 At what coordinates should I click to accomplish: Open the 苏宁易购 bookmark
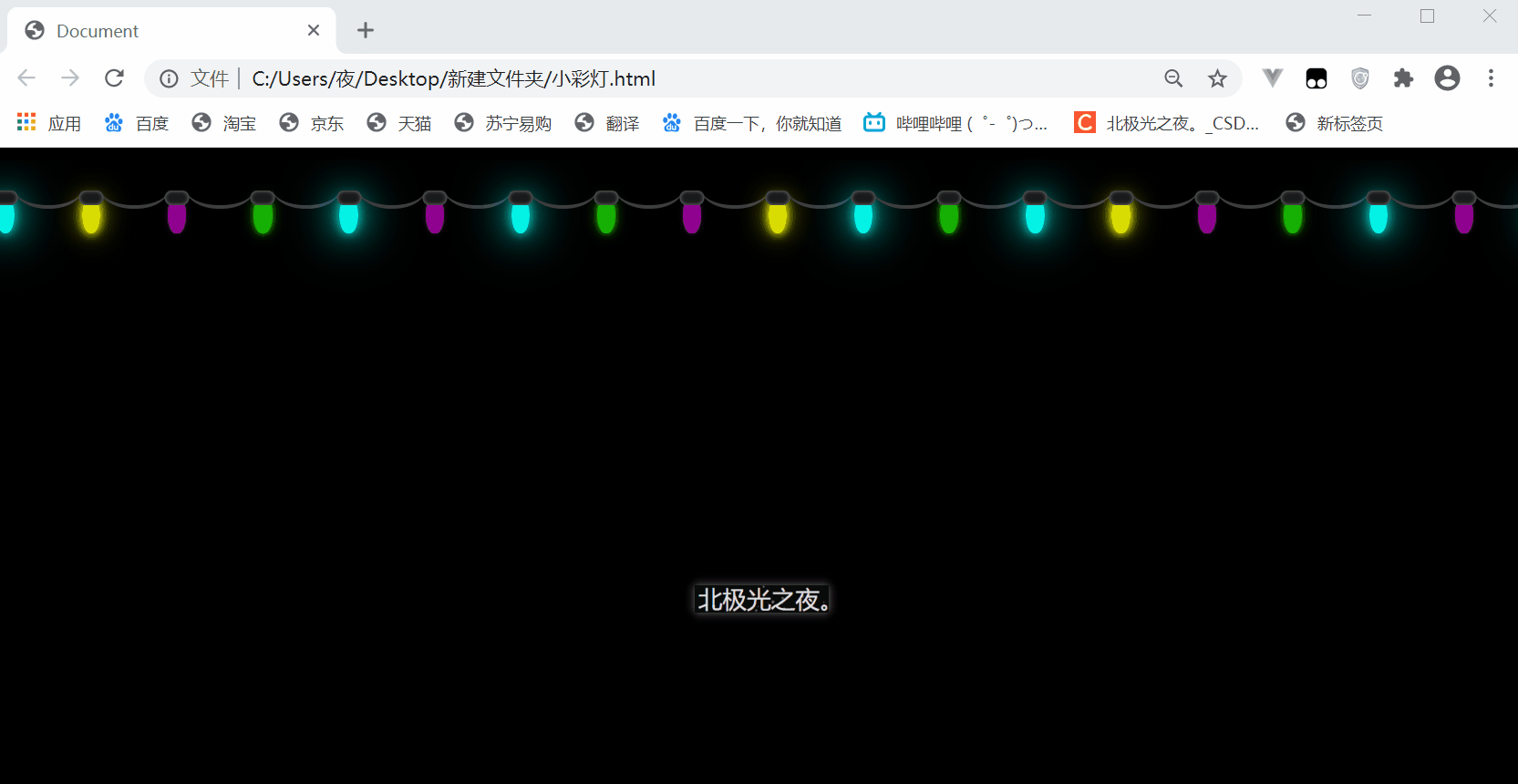(x=503, y=123)
